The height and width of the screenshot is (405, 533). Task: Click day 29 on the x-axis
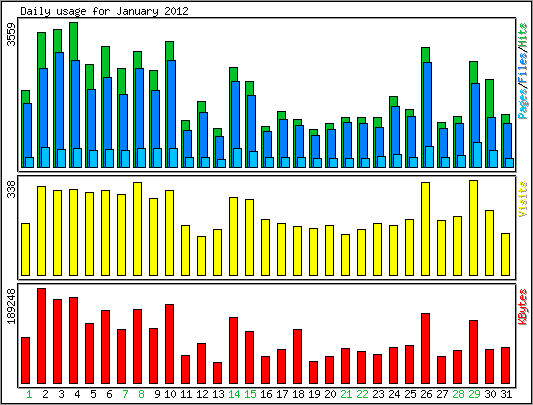click(474, 394)
